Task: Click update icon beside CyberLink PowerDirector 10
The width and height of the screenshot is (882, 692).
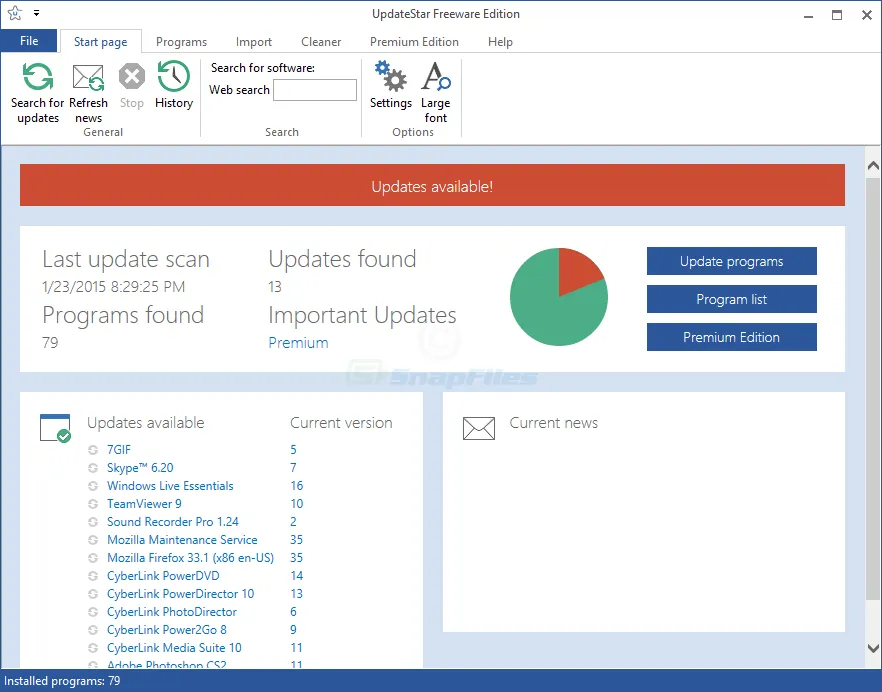Action: point(93,594)
